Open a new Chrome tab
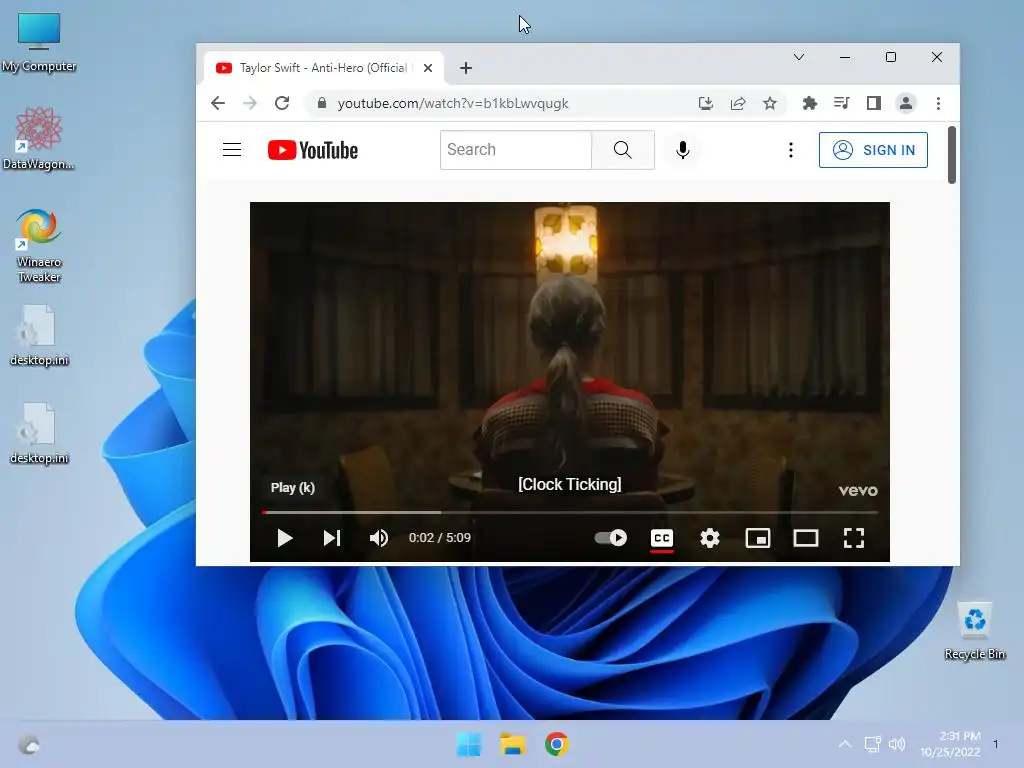 tap(466, 68)
